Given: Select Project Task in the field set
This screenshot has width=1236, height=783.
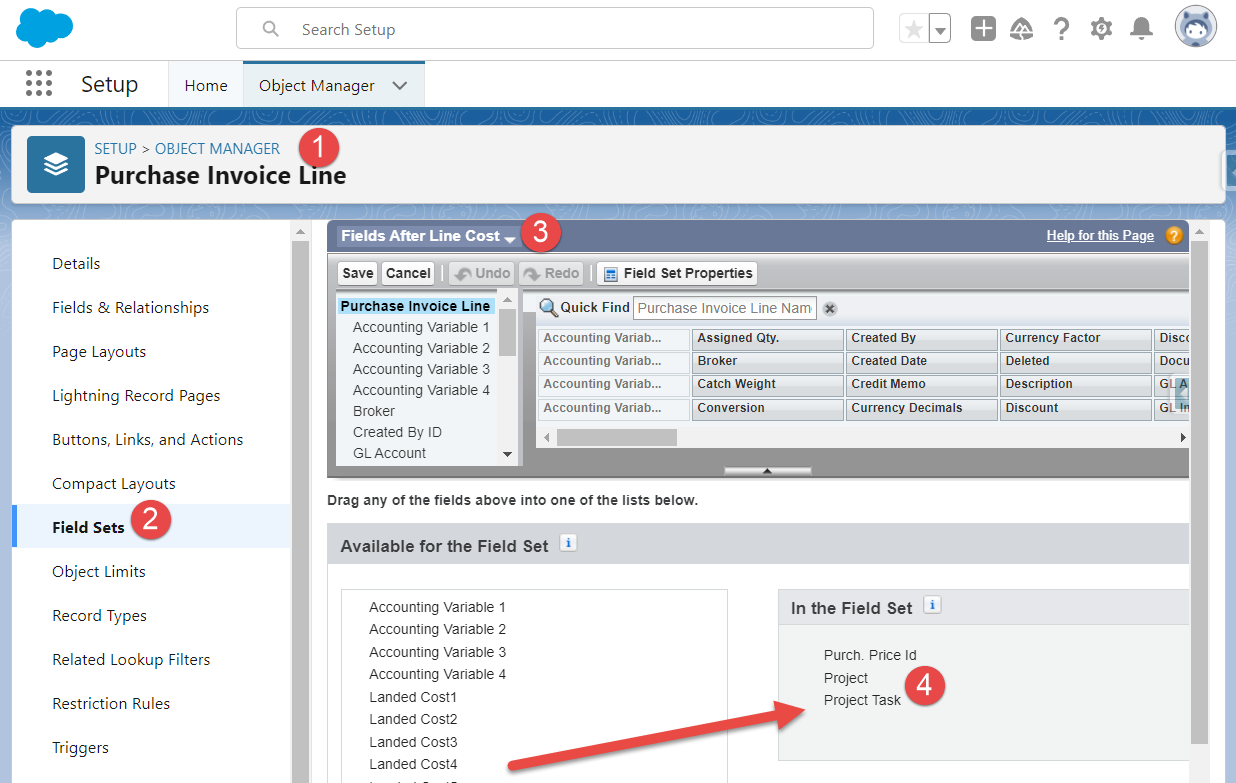Looking at the screenshot, I should point(862,700).
